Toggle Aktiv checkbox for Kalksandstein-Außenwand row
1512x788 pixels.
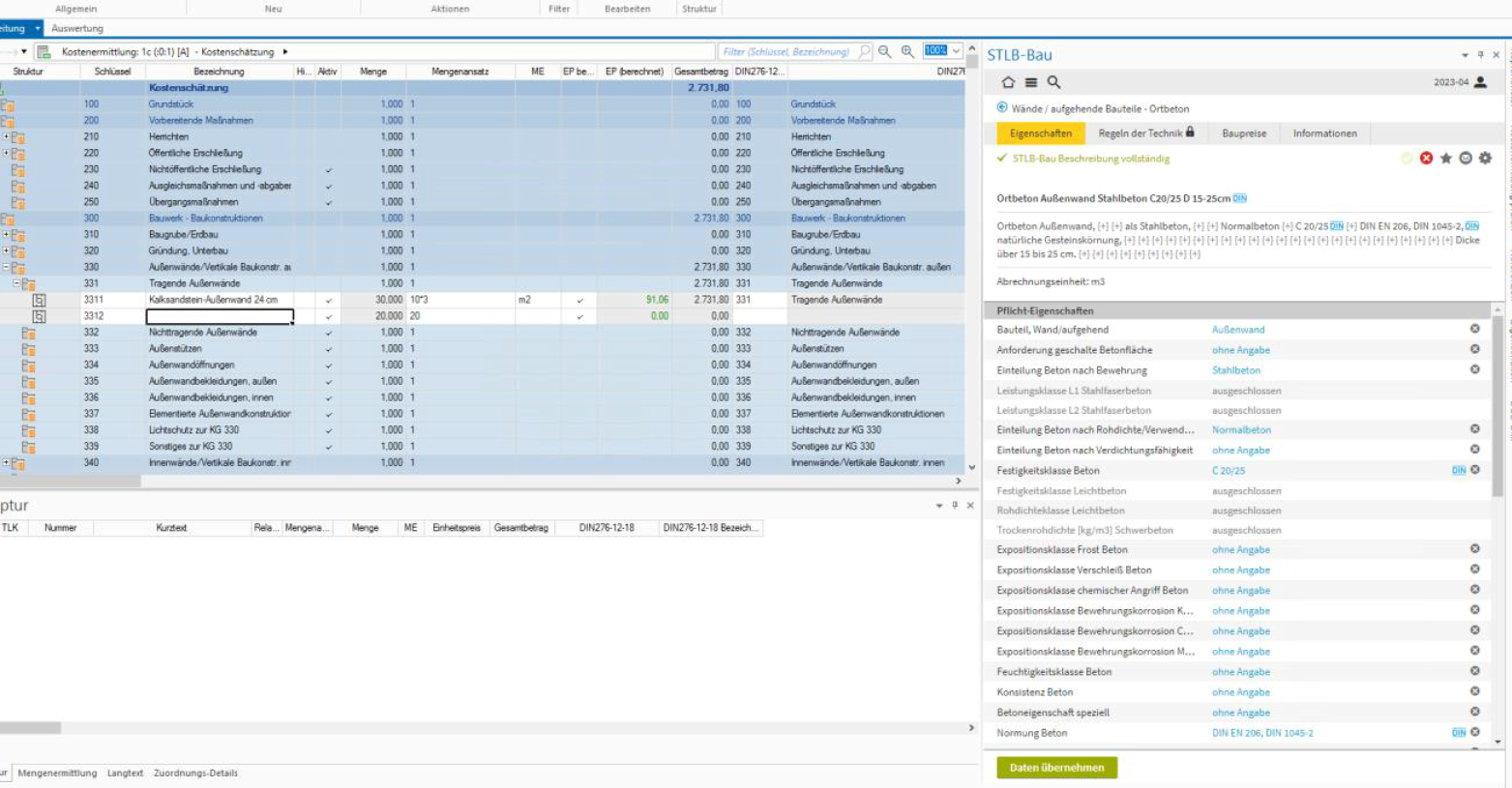(329, 301)
